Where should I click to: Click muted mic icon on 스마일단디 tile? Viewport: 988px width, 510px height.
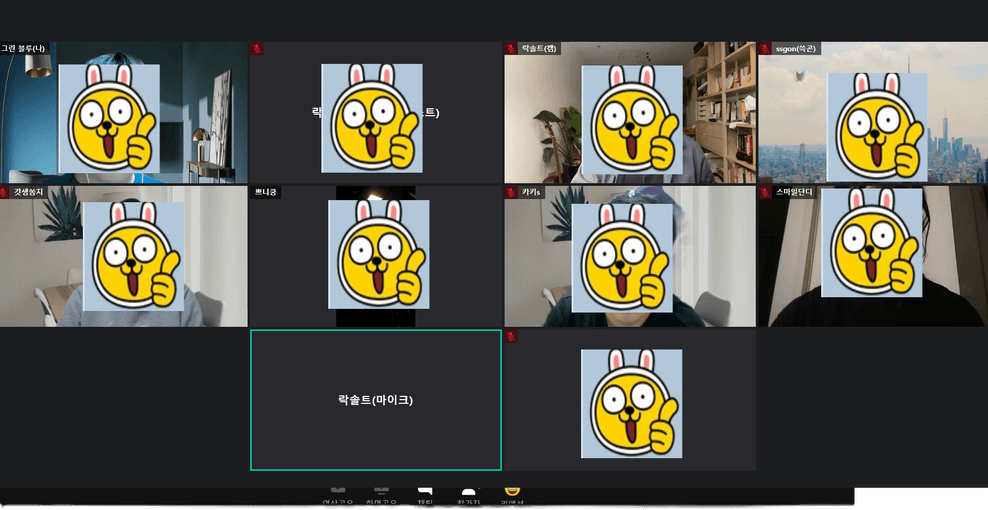point(765,192)
